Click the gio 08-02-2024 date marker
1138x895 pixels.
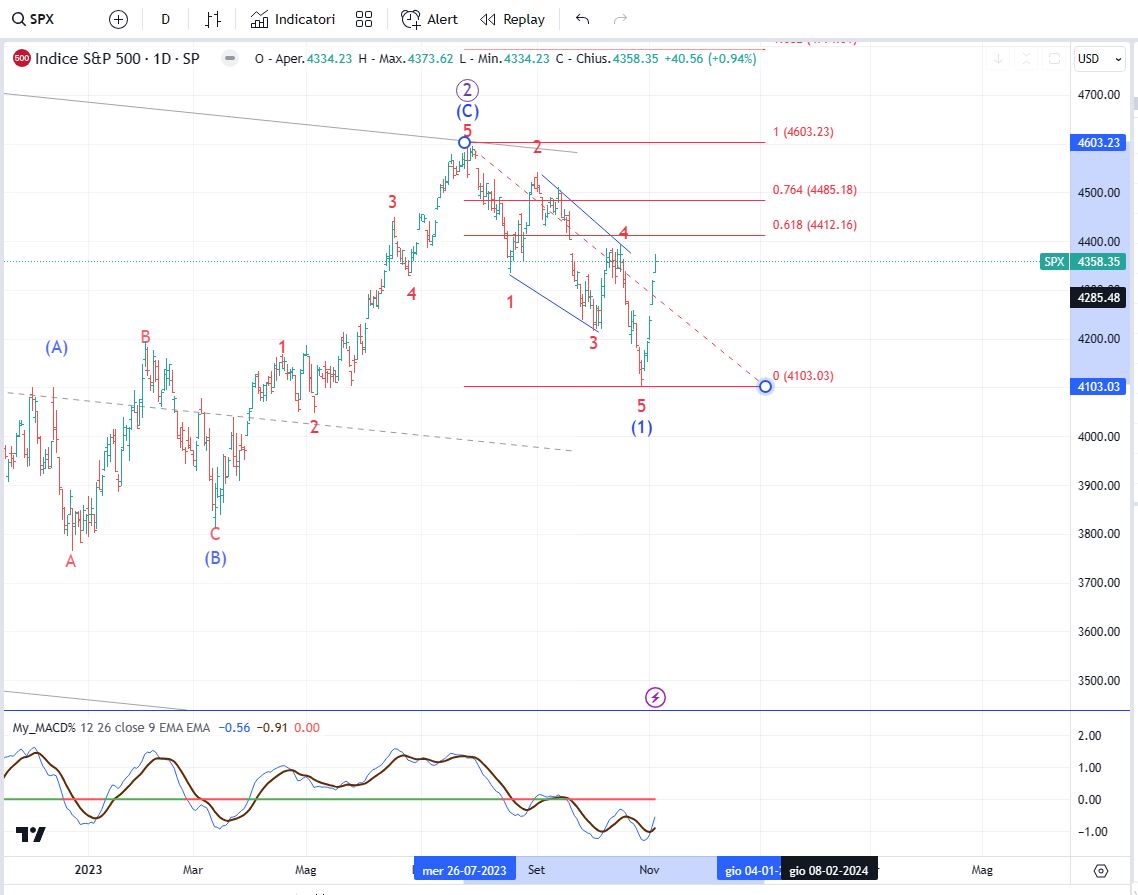pyautogui.click(x=829, y=870)
